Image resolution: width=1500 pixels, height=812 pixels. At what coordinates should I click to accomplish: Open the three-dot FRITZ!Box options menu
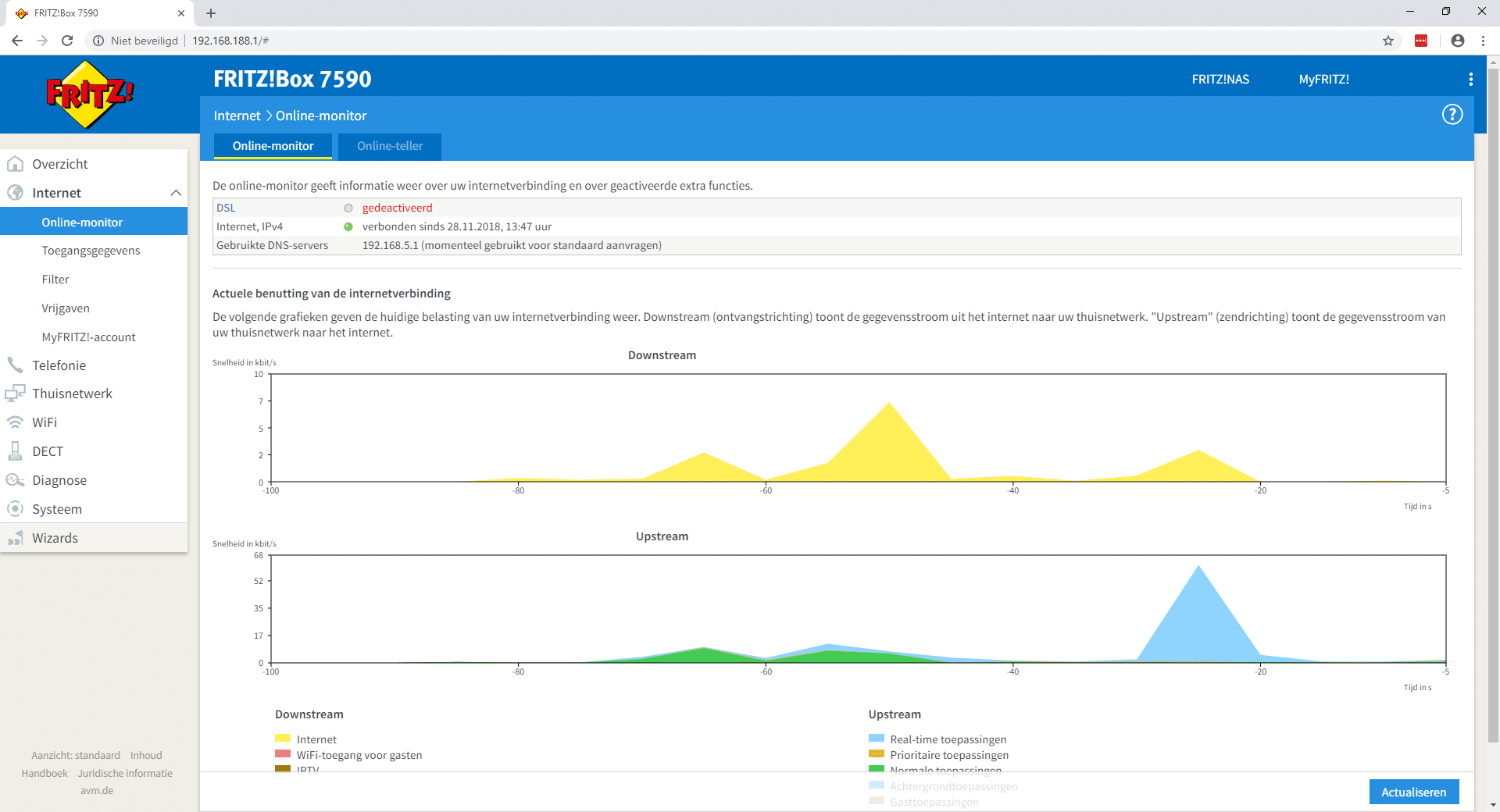[x=1470, y=79]
